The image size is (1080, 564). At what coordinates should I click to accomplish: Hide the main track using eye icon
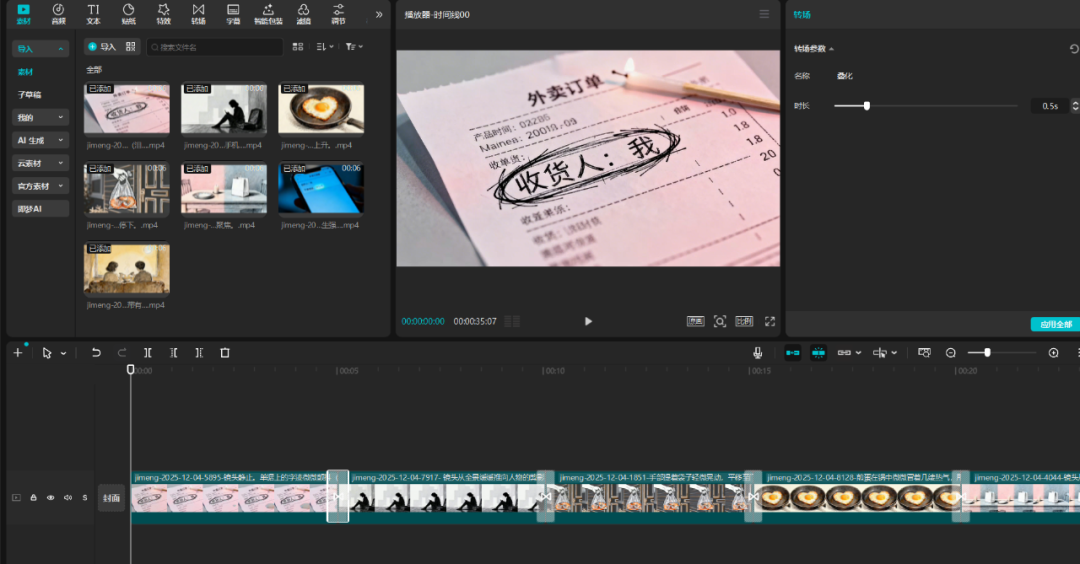point(51,497)
